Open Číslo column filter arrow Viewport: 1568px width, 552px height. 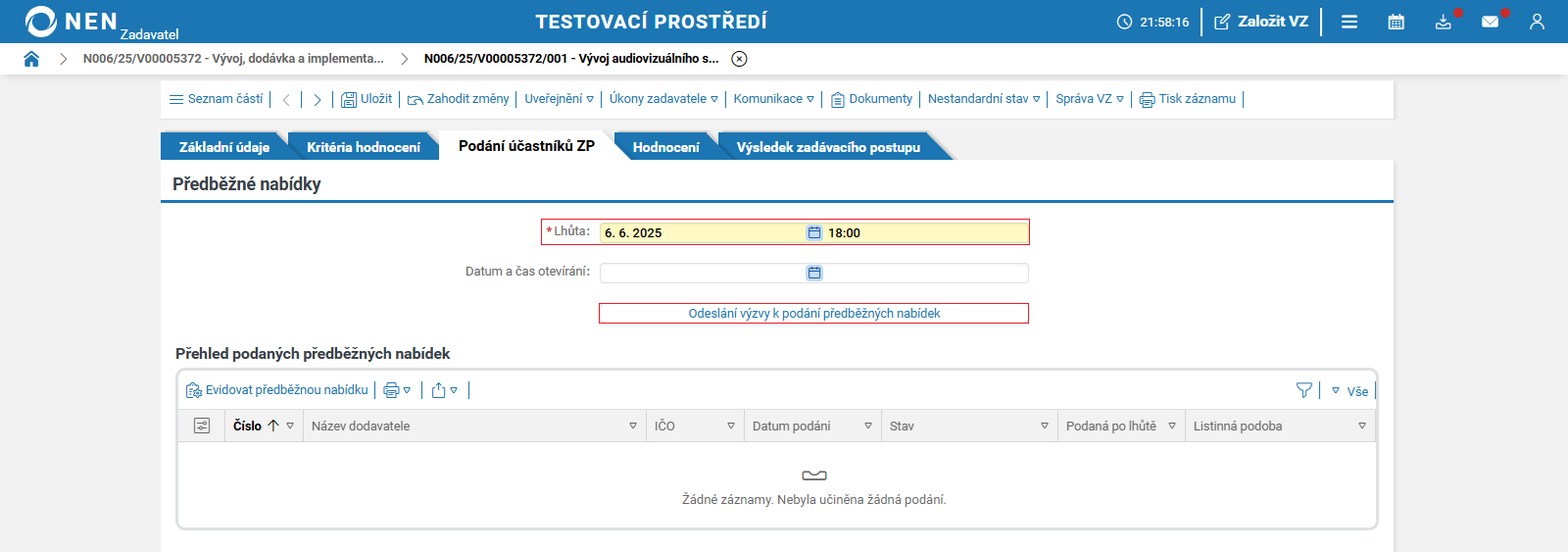click(x=290, y=426)
